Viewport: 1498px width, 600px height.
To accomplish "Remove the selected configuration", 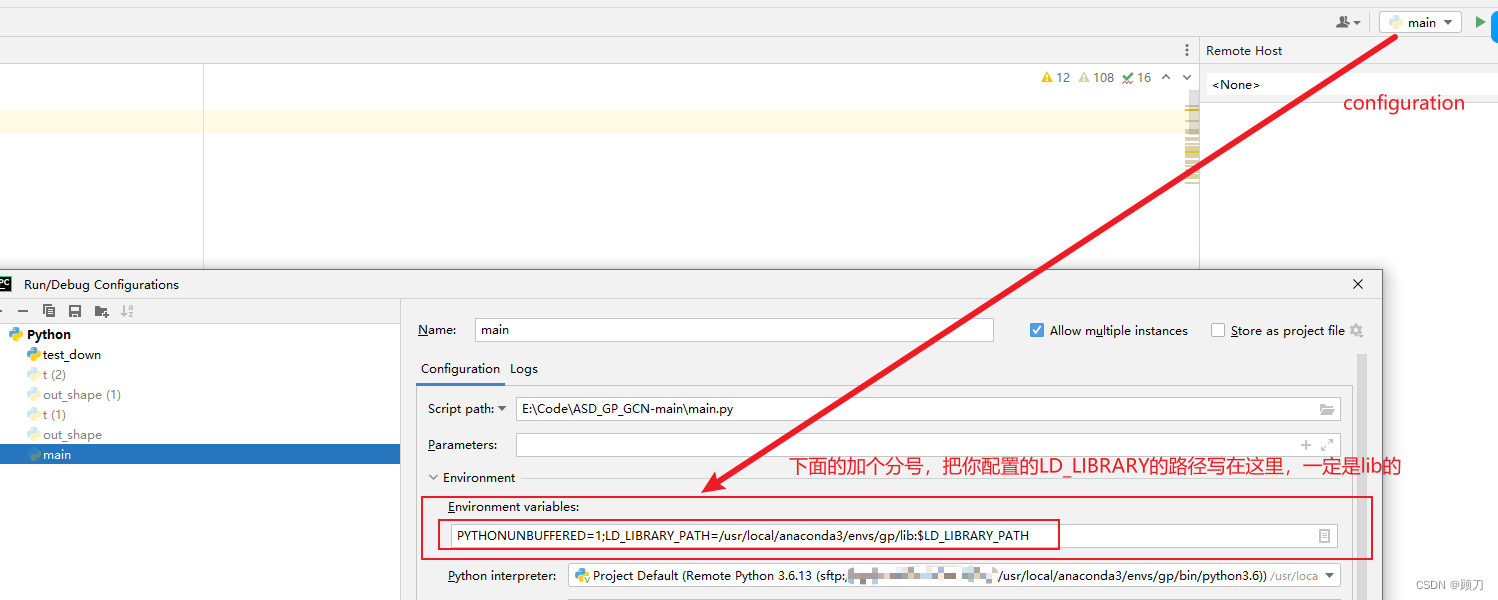I will pos(23,311).
